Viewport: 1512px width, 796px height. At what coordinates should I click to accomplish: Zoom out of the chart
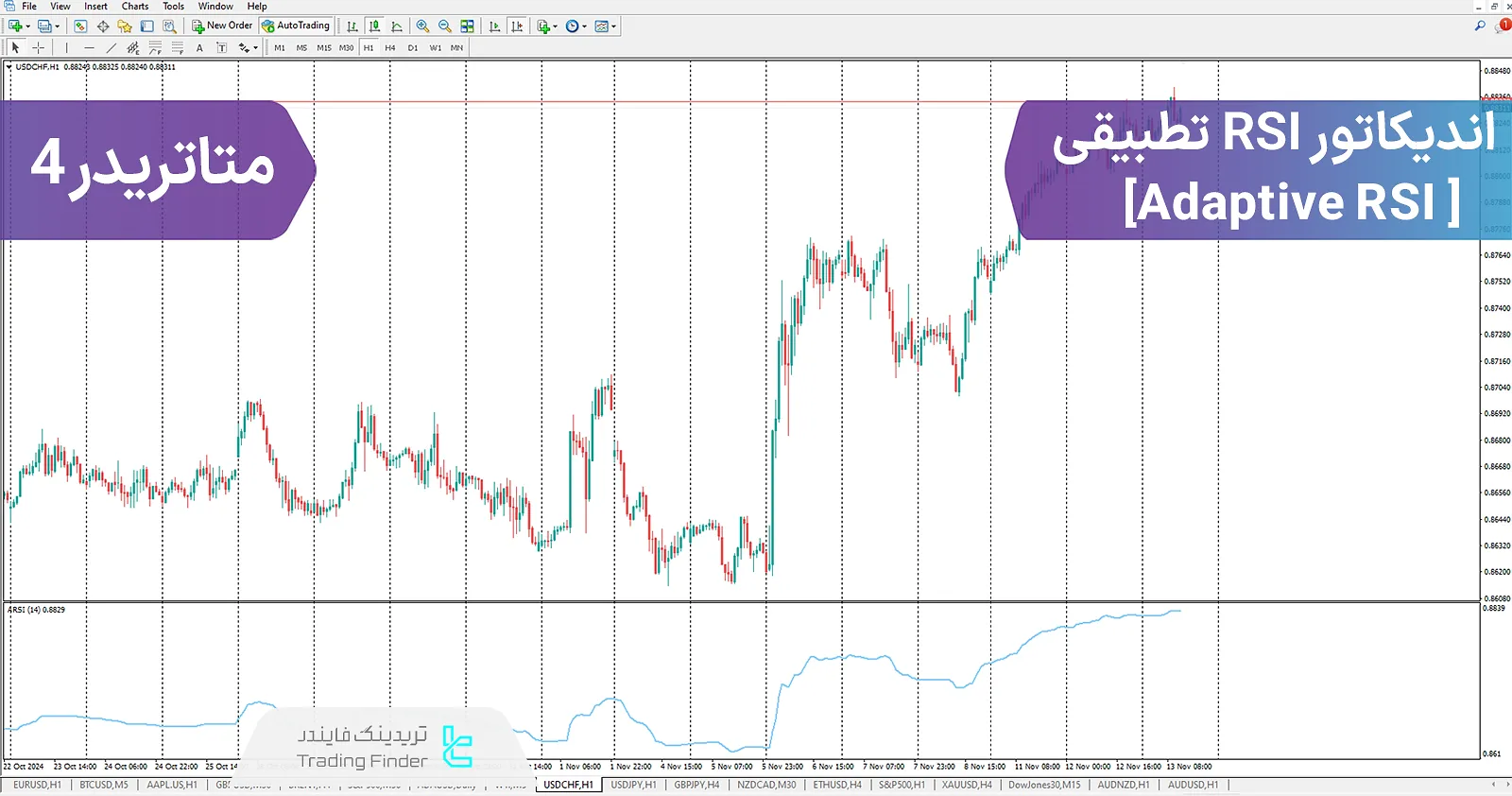[x=445, y=26]
